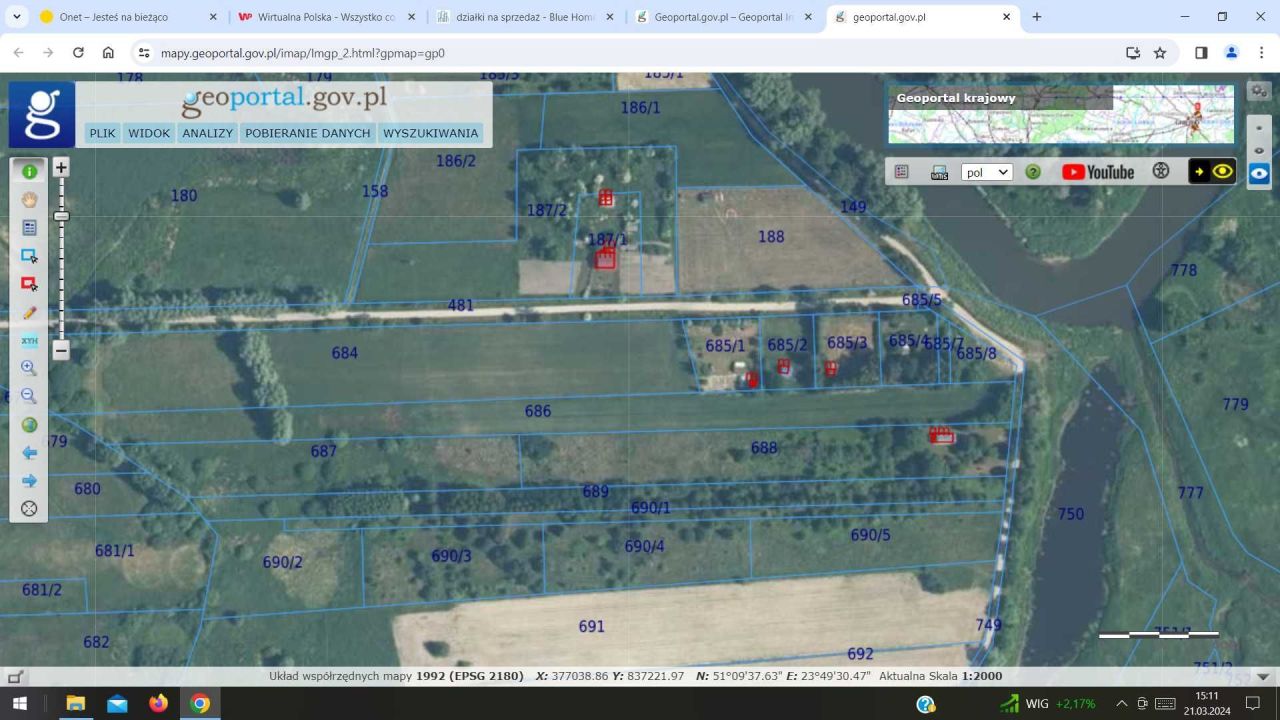Choose the blue rectangle selection tool
This screenshot has width=1280, height=720.
point(29,256)
